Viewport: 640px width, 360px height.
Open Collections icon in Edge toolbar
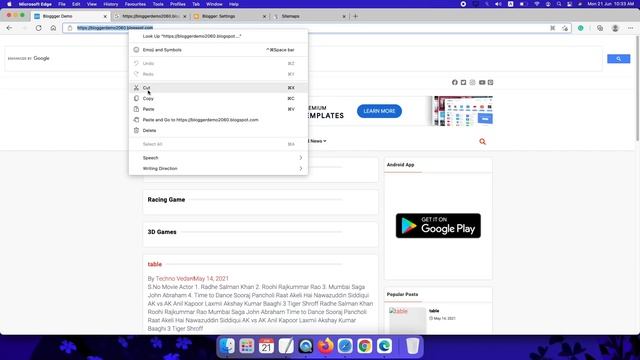(600, 28)
